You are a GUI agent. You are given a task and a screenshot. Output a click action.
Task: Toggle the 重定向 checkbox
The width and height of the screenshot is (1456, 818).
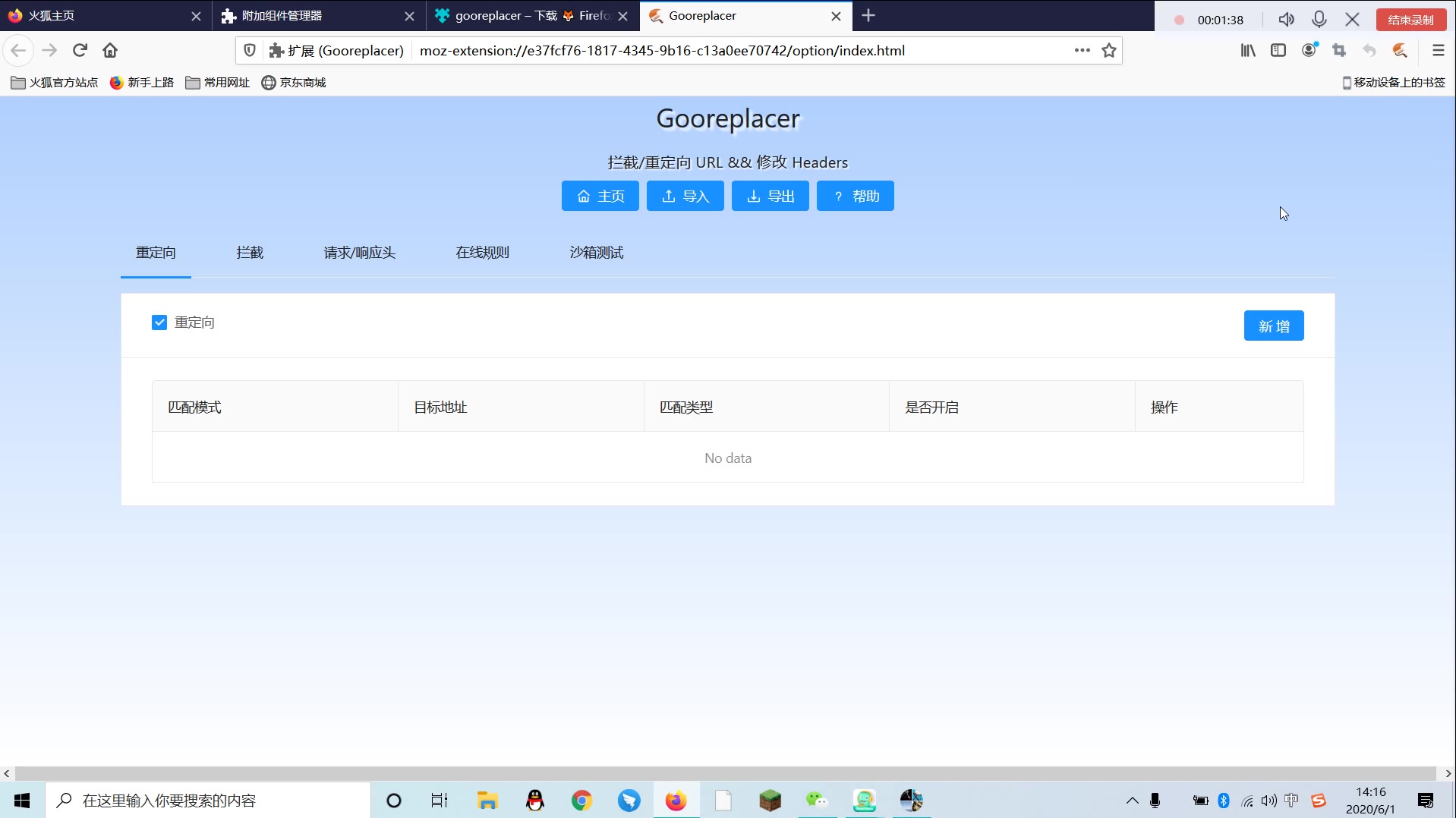(x=159, y=322)
